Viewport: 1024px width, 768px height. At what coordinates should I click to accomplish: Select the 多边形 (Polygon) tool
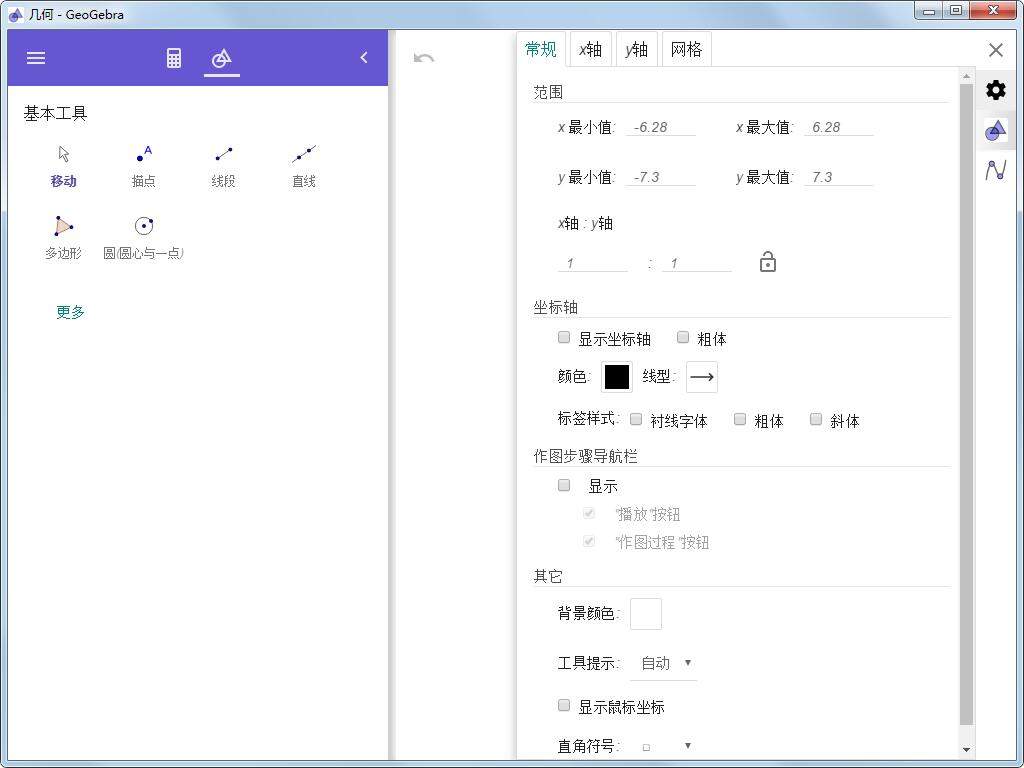63,237
